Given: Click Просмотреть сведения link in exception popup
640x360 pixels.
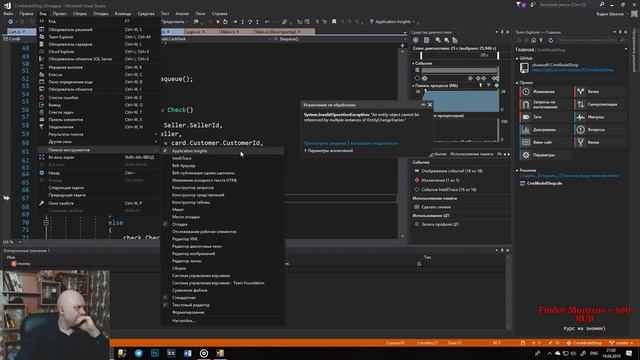Looking at the screenshot, I should pos(325,143).
